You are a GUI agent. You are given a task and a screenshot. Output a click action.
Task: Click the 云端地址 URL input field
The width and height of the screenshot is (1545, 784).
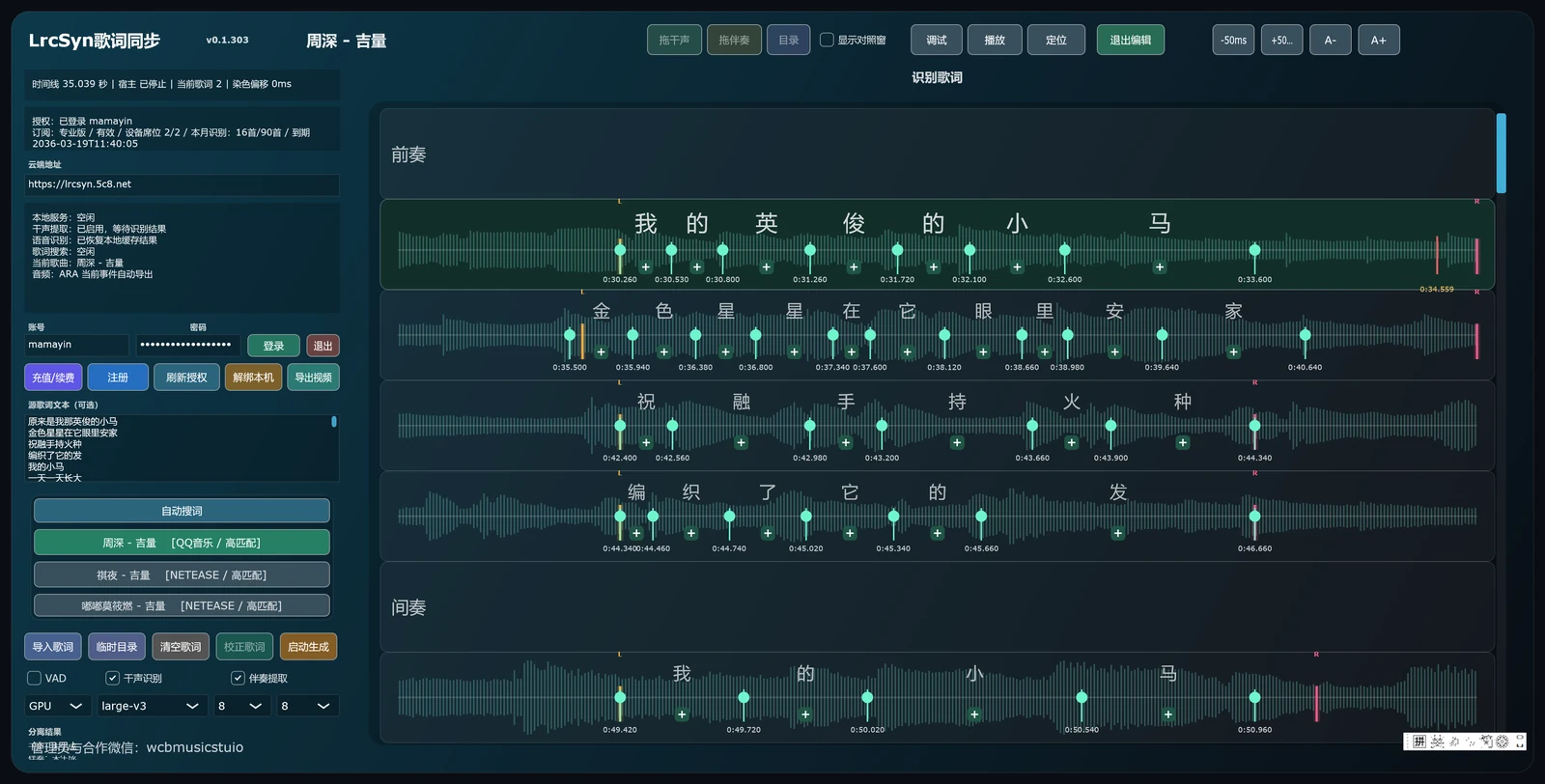point(182,184)
